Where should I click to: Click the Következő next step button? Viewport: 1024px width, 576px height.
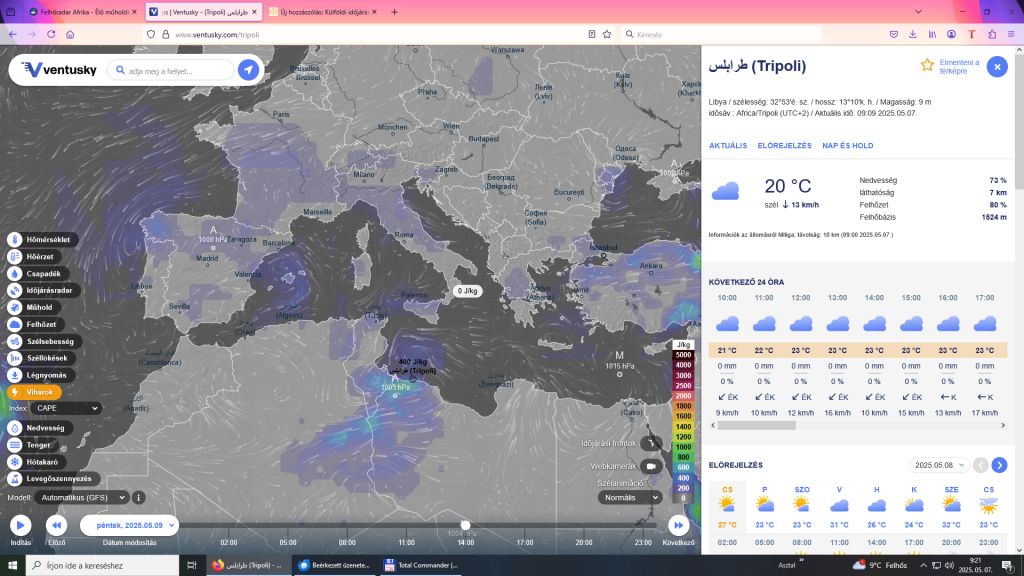click(x=679, y=525)
